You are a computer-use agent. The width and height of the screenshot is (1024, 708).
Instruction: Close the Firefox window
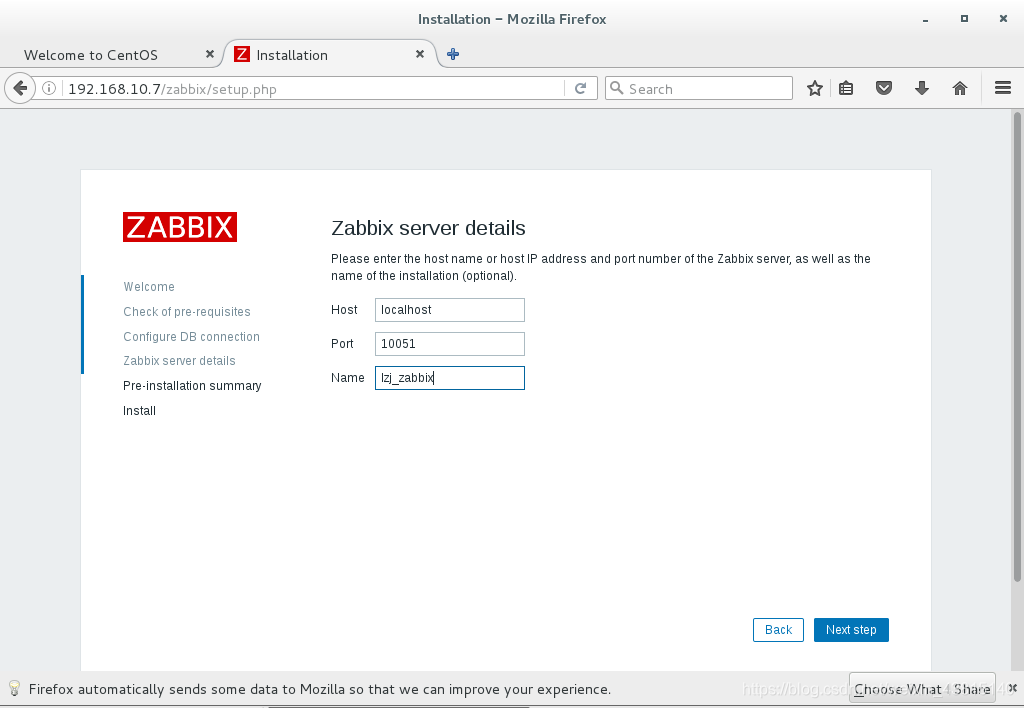click(x=1003, y=19)
